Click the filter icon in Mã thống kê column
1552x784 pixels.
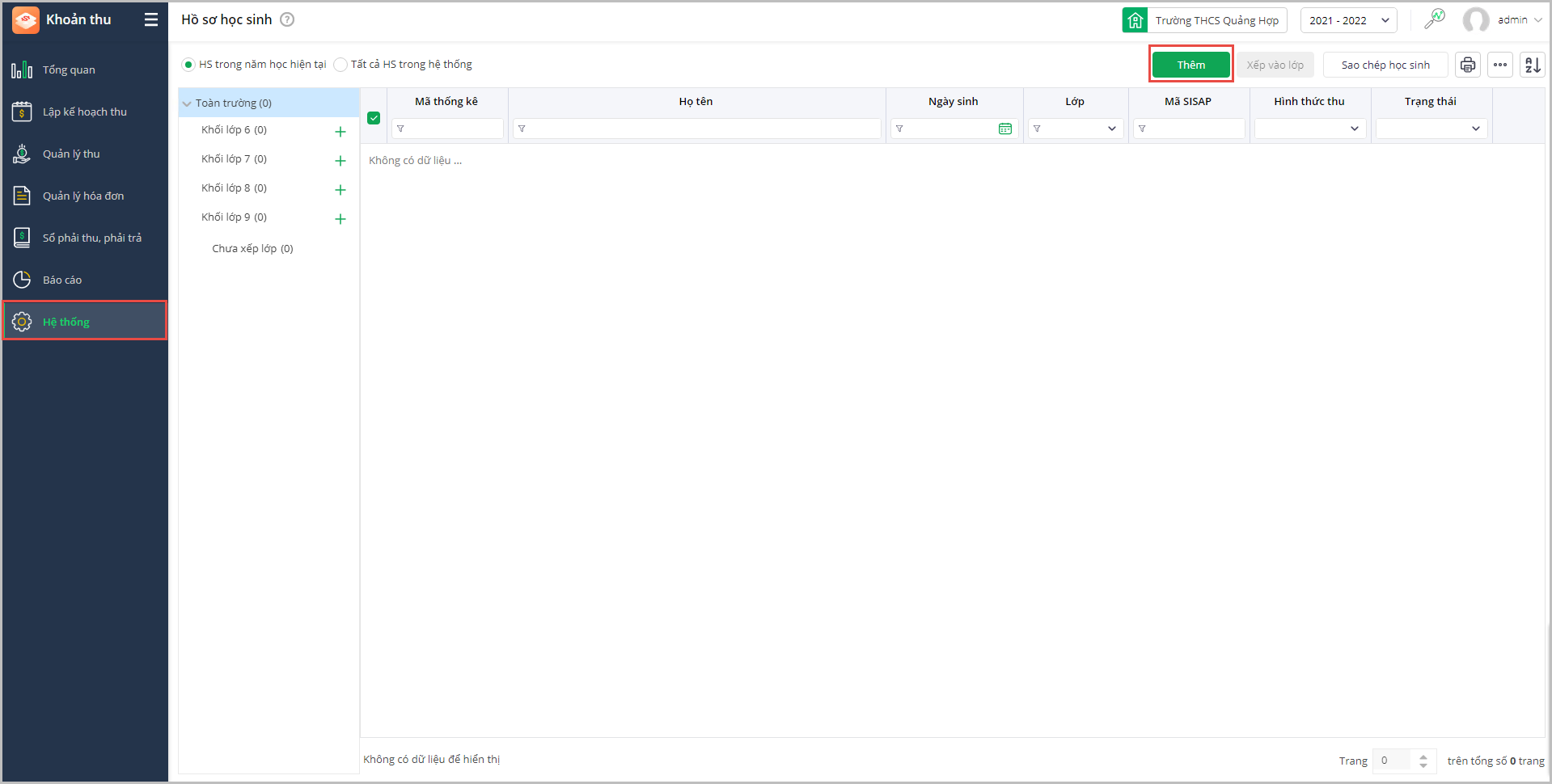(400, 129)
